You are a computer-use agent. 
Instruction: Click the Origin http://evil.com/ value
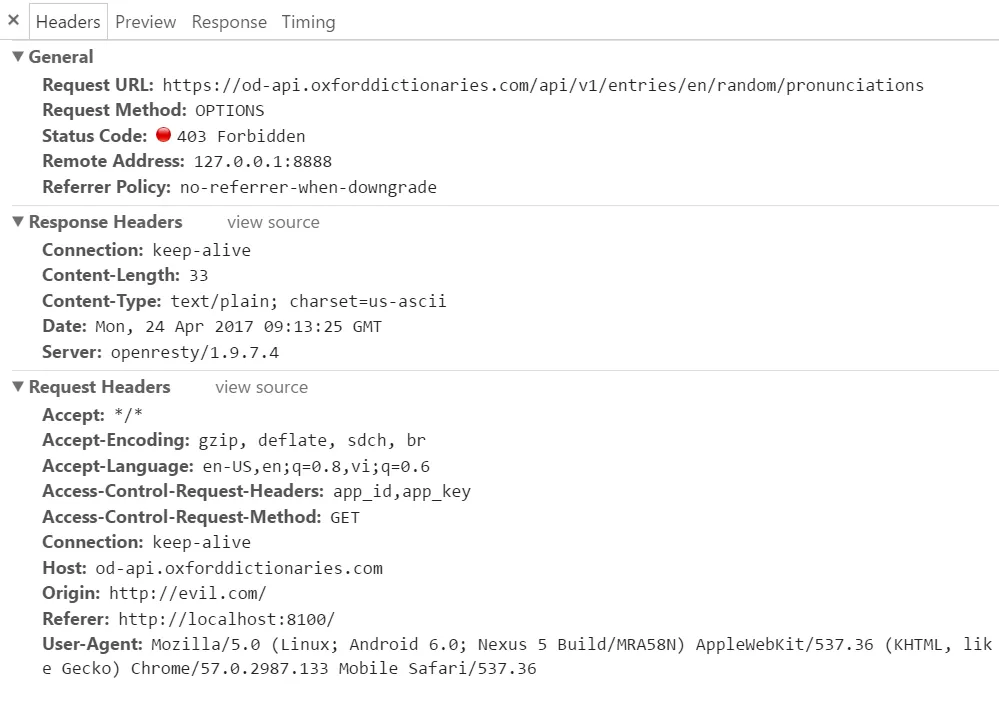pos(187,594)
